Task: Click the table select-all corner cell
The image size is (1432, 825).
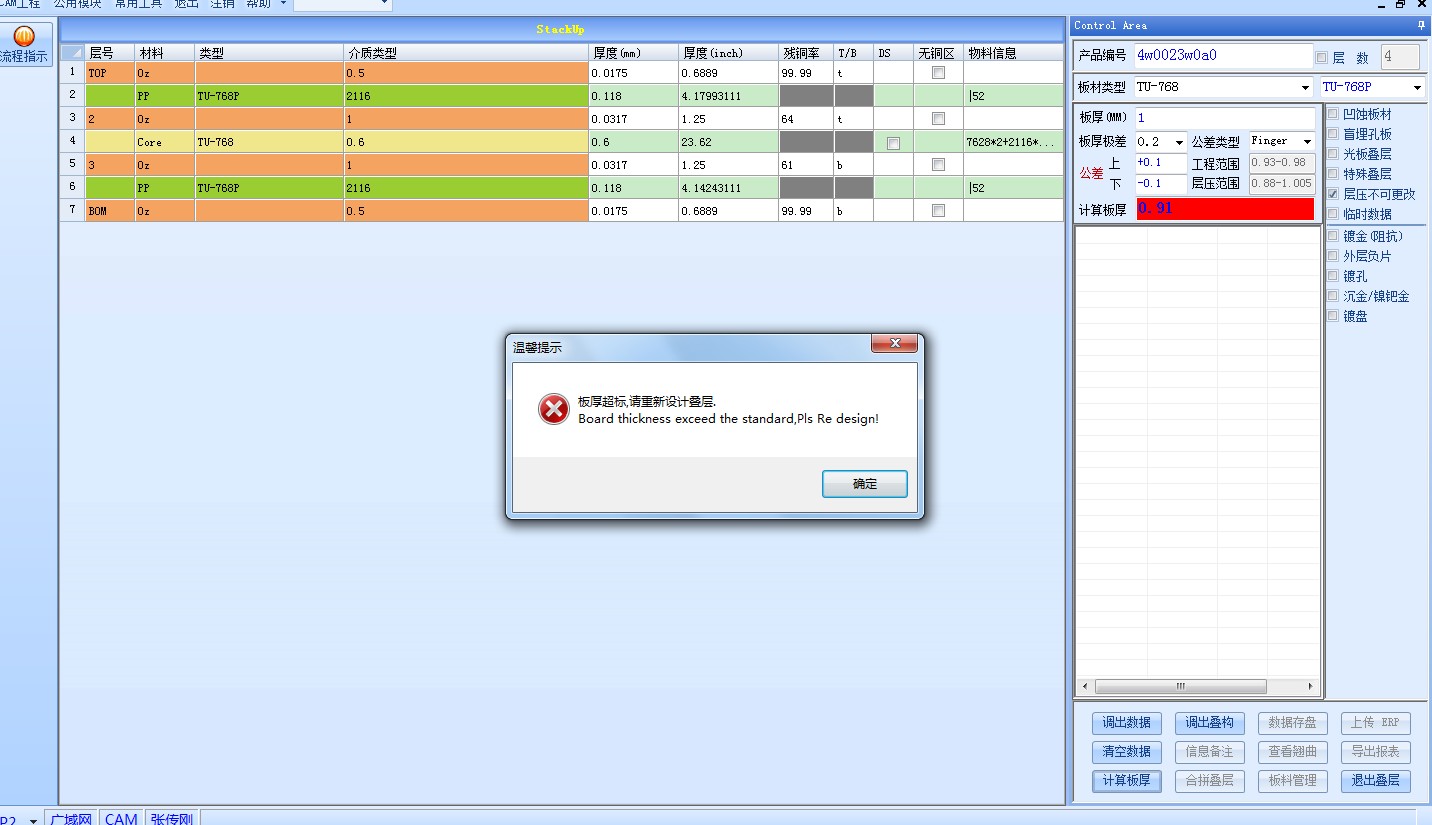Action: click(x=72, y=53)
